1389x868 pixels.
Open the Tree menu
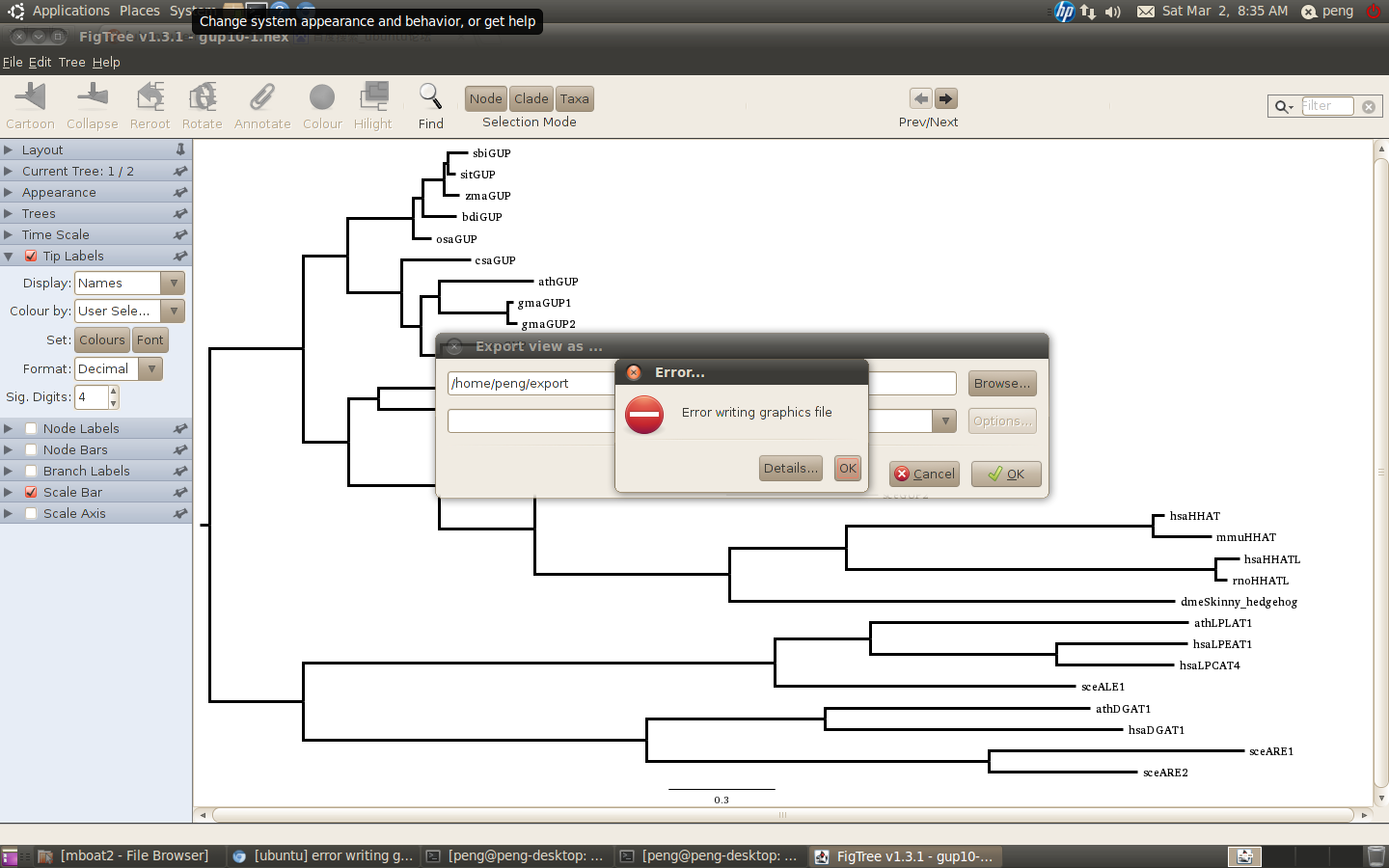coord(71,62)
